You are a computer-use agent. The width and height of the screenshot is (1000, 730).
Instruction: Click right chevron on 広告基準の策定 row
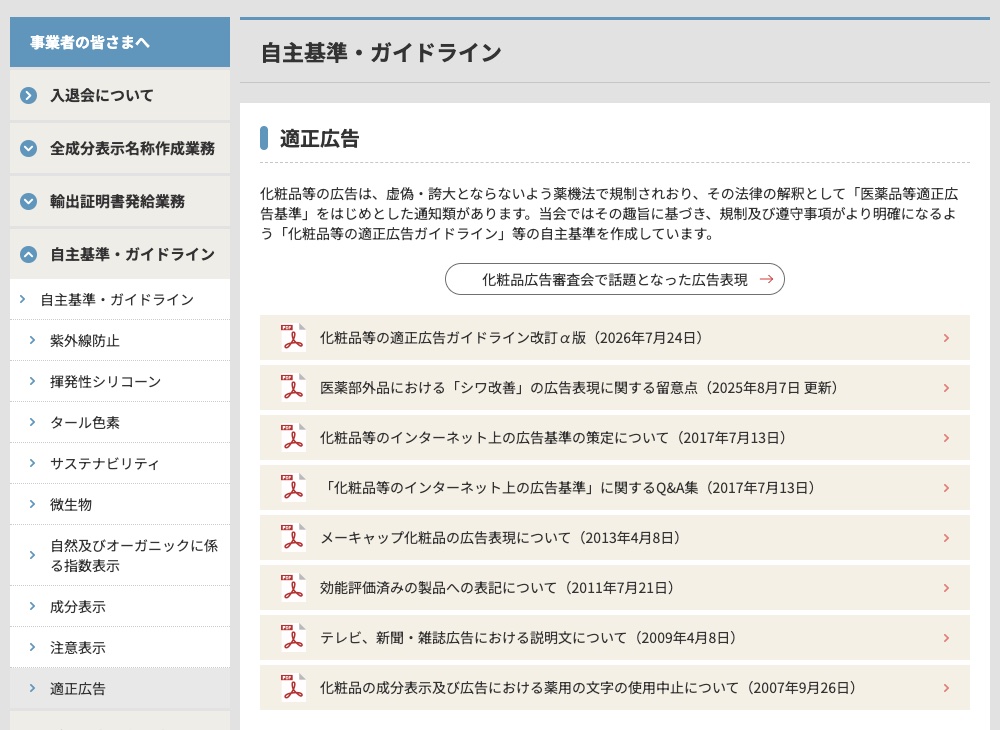(x=946, y=438)
